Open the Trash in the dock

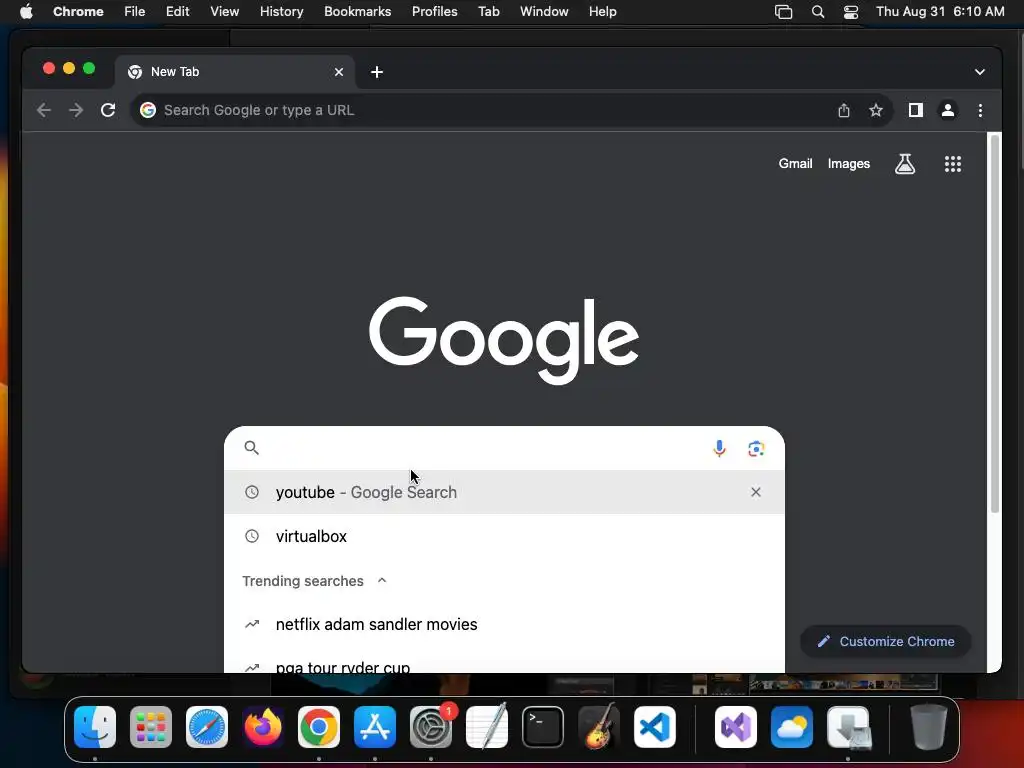click(x=928, y=726)
